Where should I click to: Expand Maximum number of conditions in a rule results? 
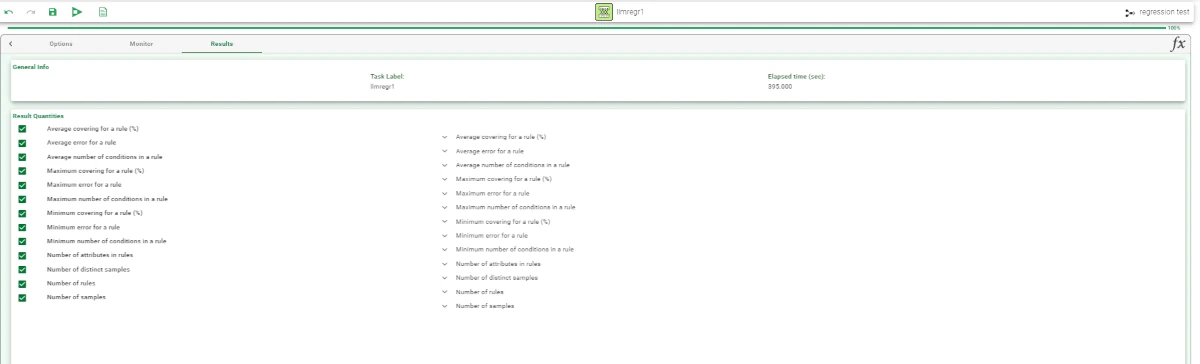click(x=445, y=207)
